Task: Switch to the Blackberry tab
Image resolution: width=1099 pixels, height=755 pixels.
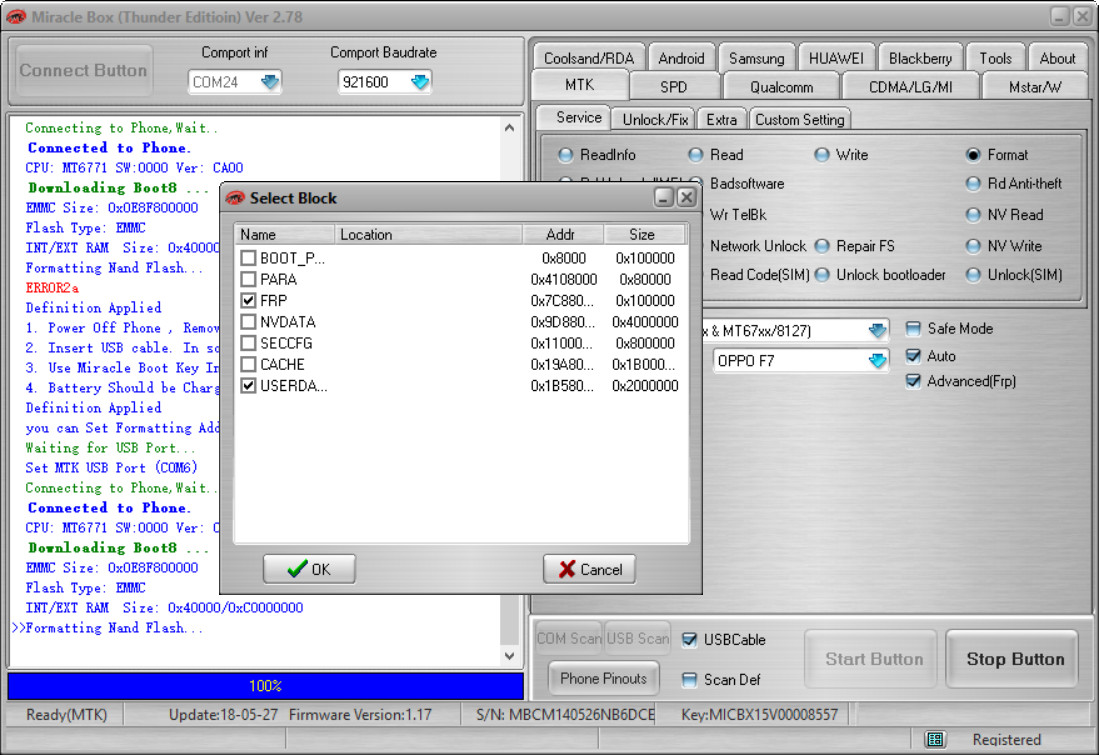Action: coord(920,58)
